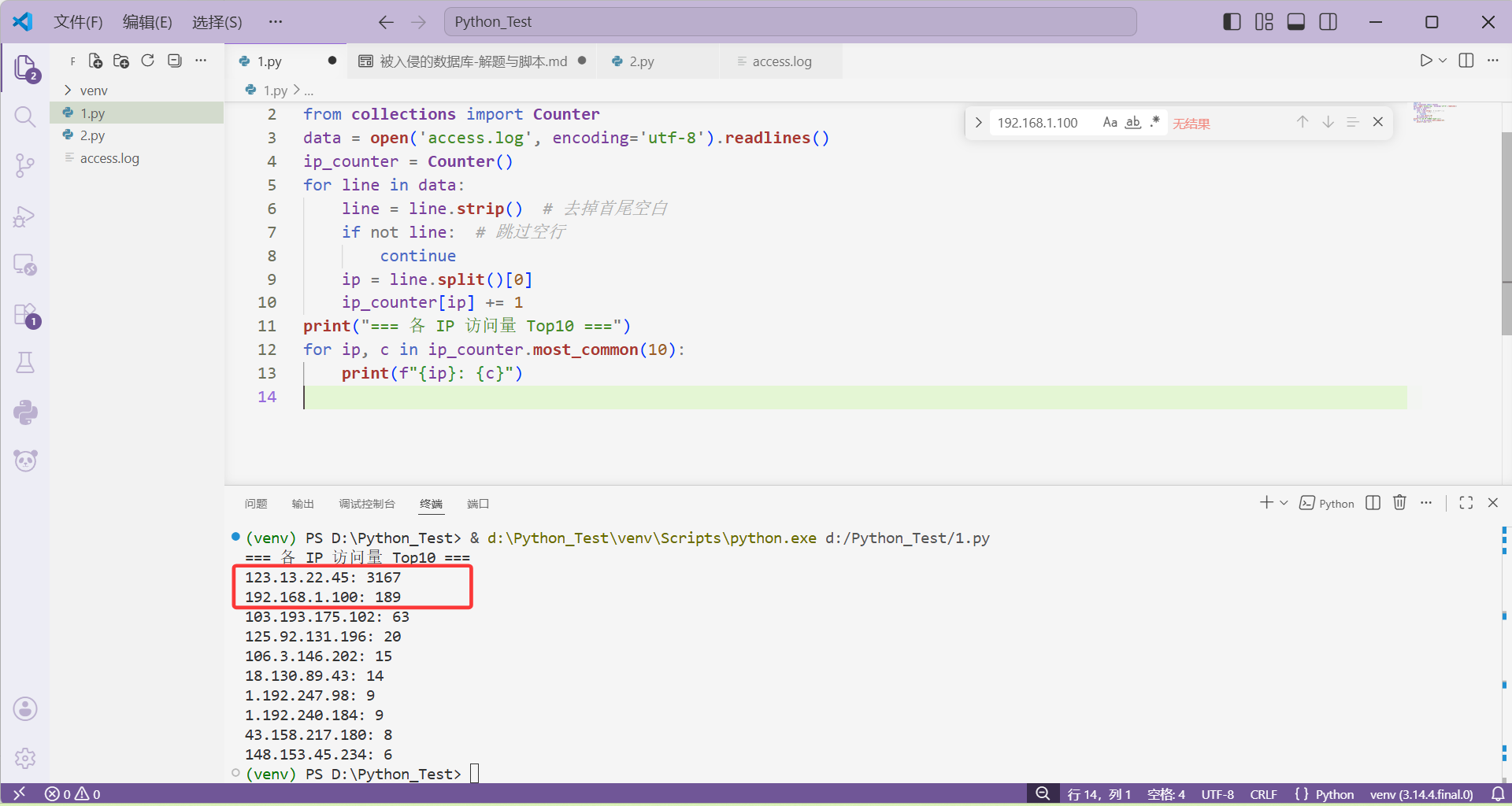
Task: Click the Python_Test command center search
Action: [x=791, y=22]
